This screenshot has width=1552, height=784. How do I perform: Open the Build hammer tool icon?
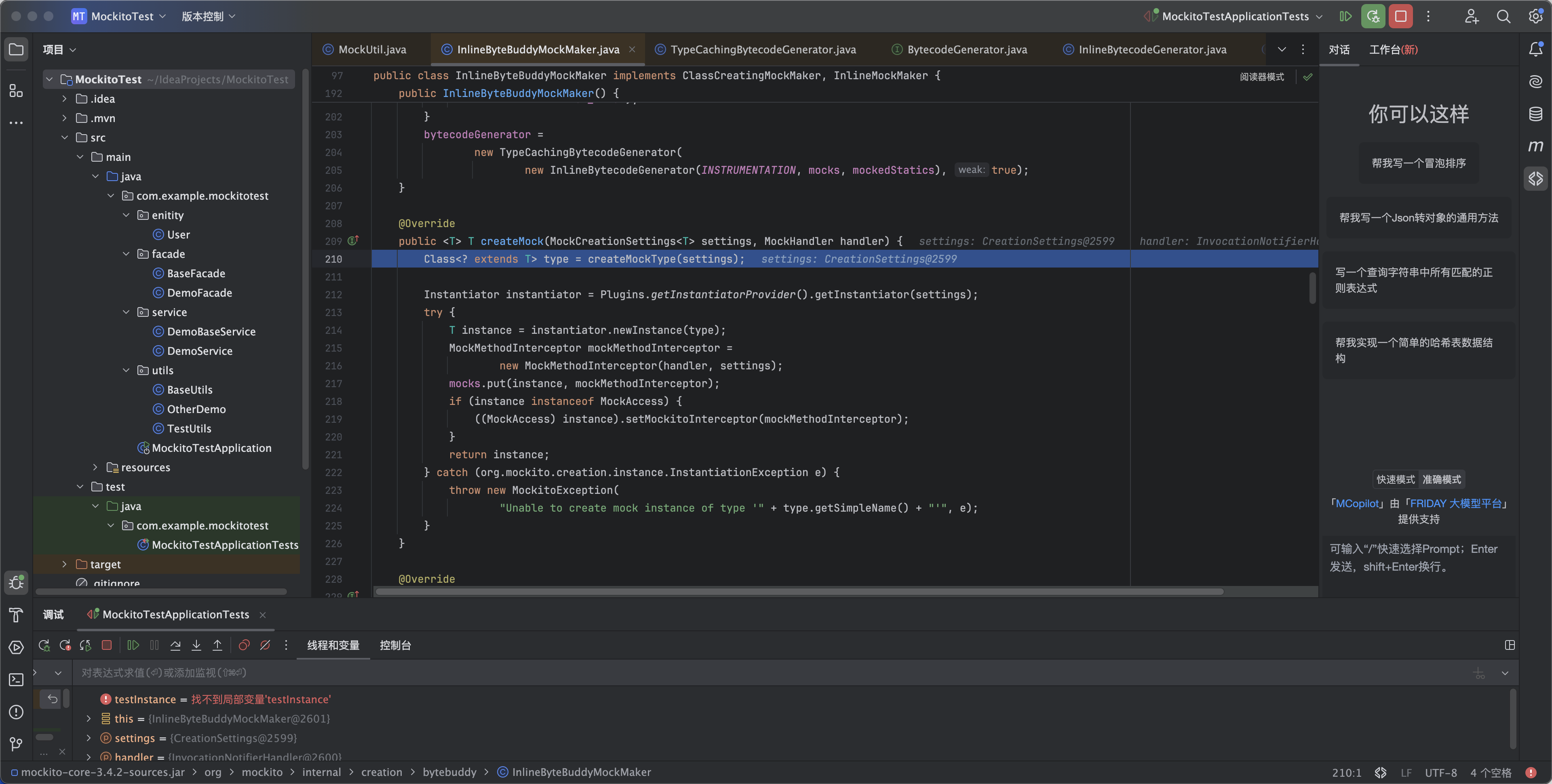coord(16,615)
